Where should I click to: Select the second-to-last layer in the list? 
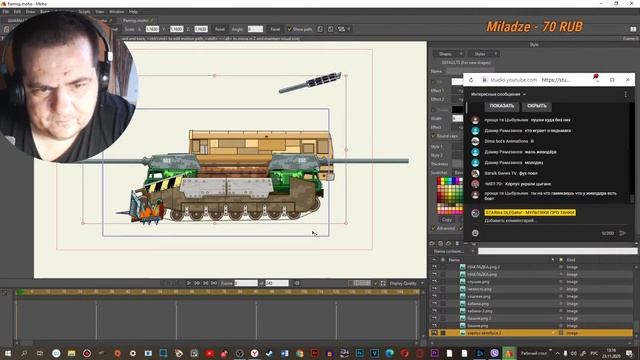coord(531,326)
